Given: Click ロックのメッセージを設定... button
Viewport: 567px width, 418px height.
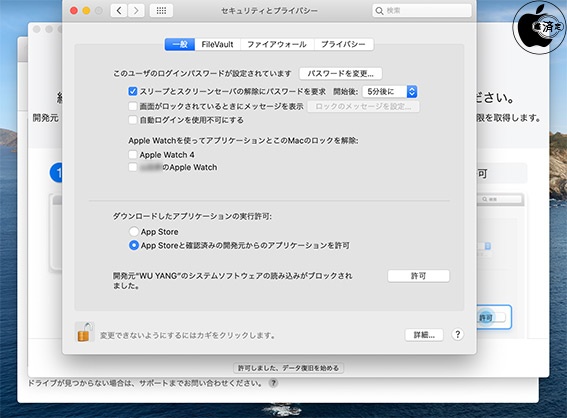Looking at the screenshot, I should coord(363,107).
